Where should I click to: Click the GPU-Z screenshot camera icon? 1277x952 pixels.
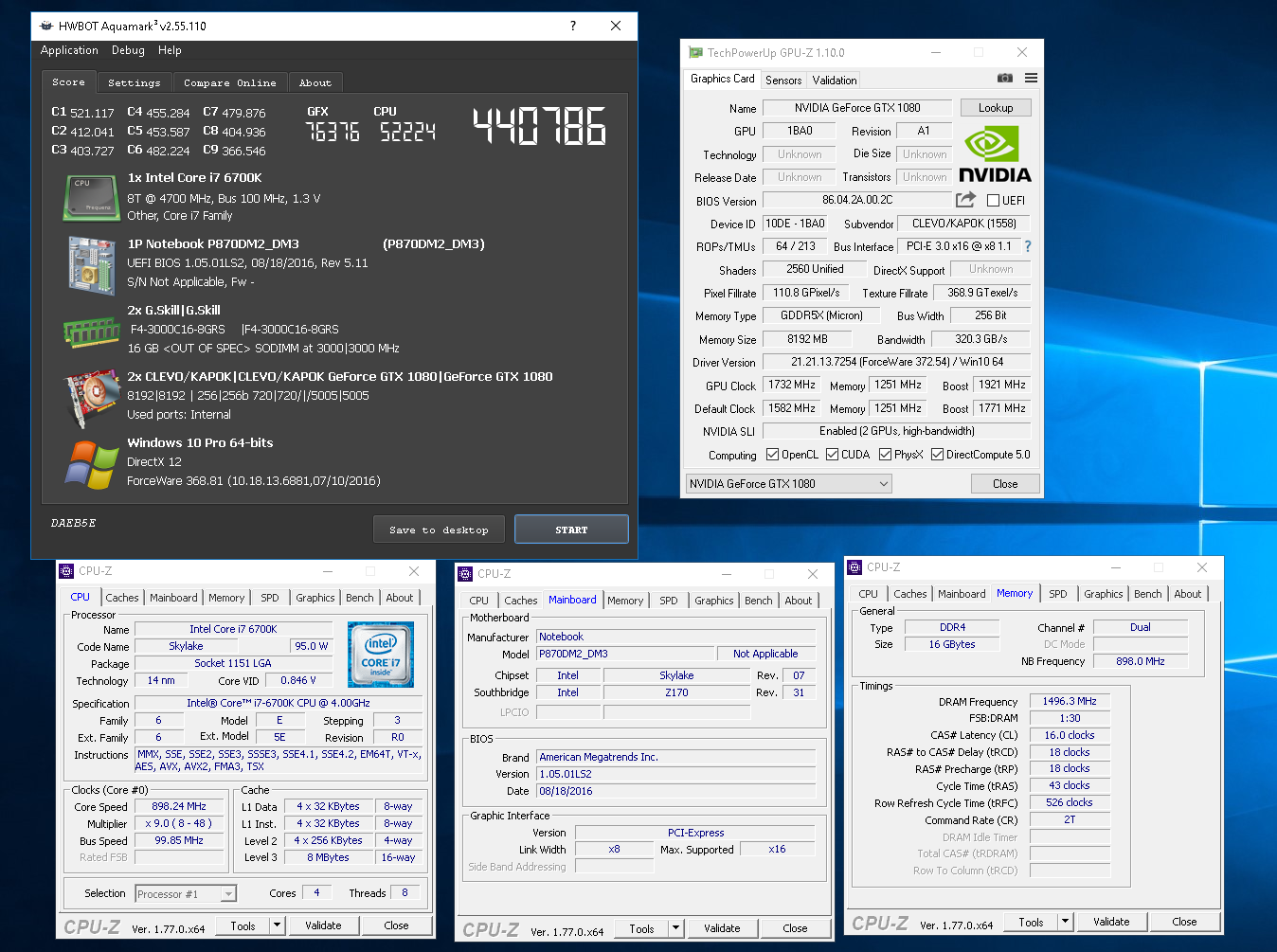tap(1005, 79)
